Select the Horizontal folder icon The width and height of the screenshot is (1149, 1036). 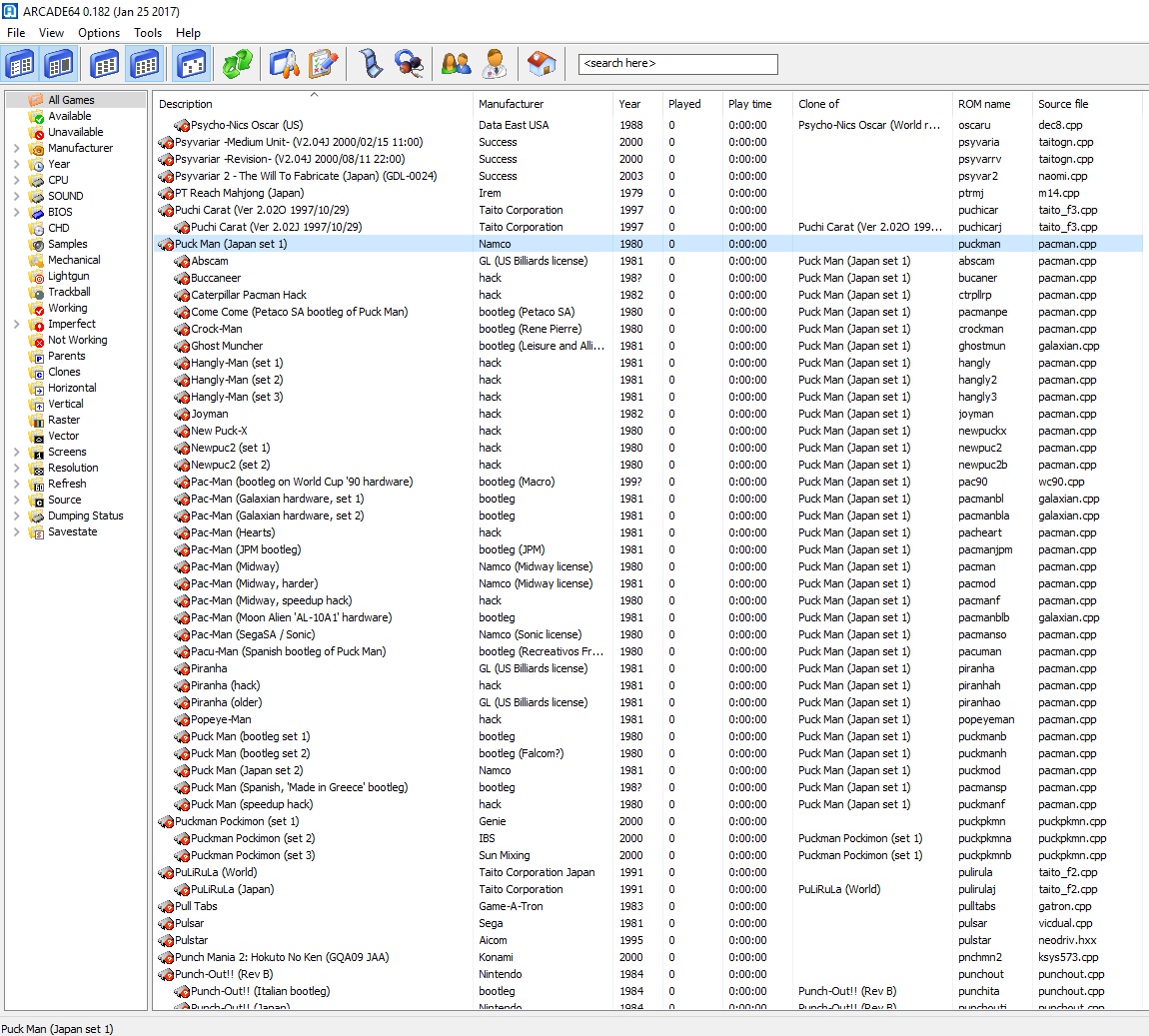(x=37, y=389)
